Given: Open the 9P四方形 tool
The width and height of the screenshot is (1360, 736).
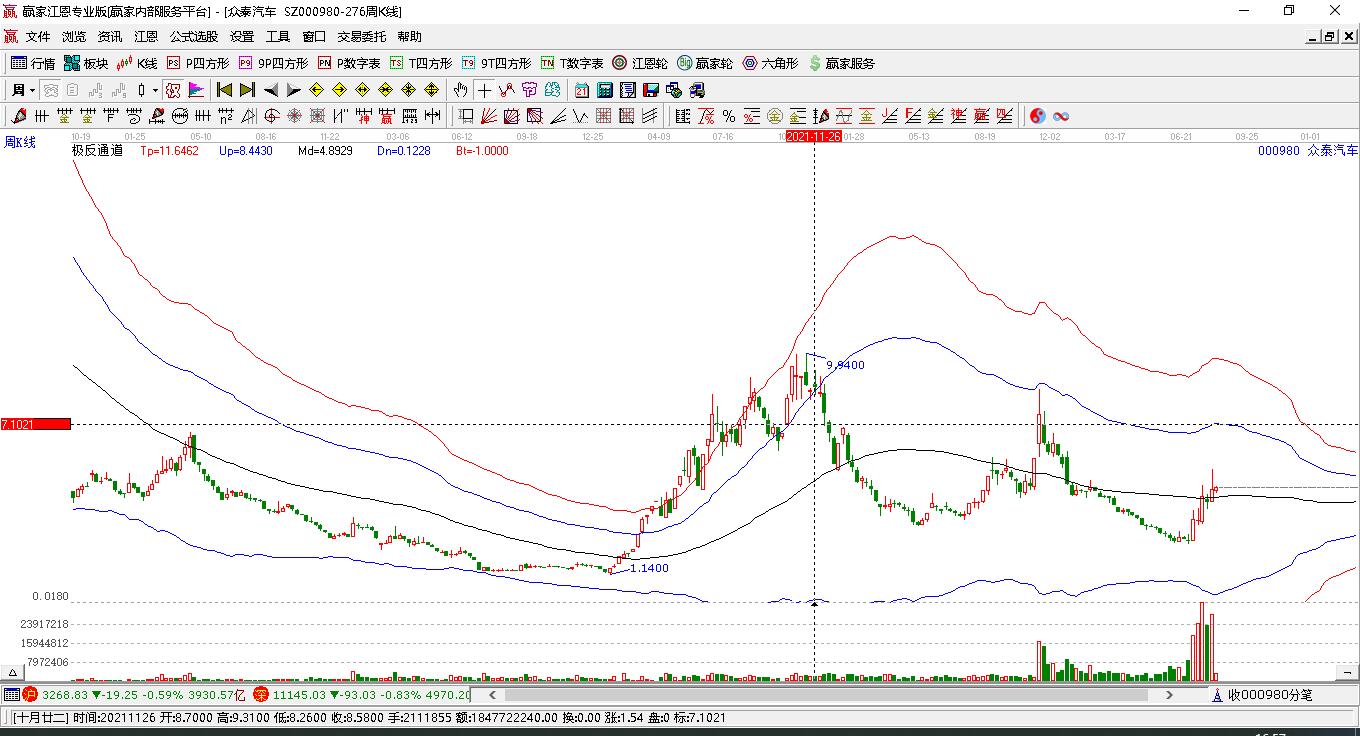Looking at the screenshot, I should click(x=273, y=63).
